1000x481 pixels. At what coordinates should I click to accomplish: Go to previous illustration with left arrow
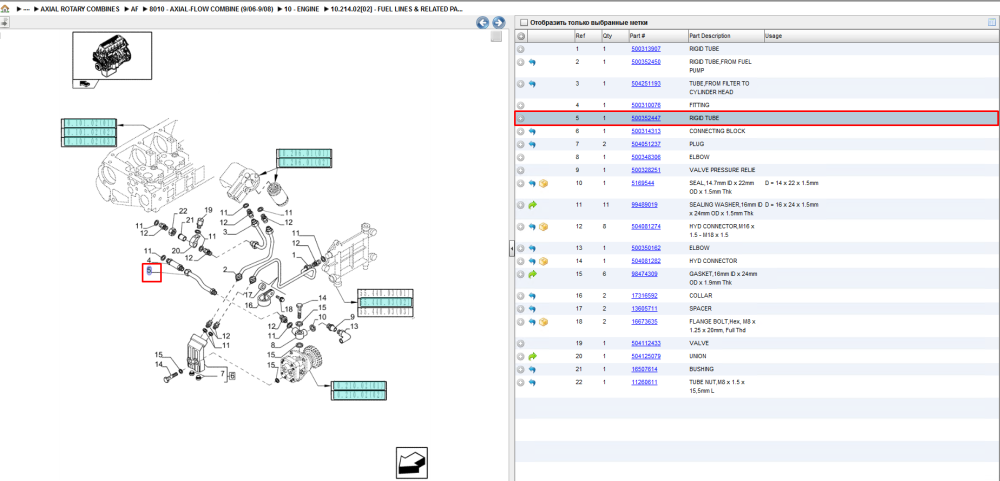coord(483,22)
